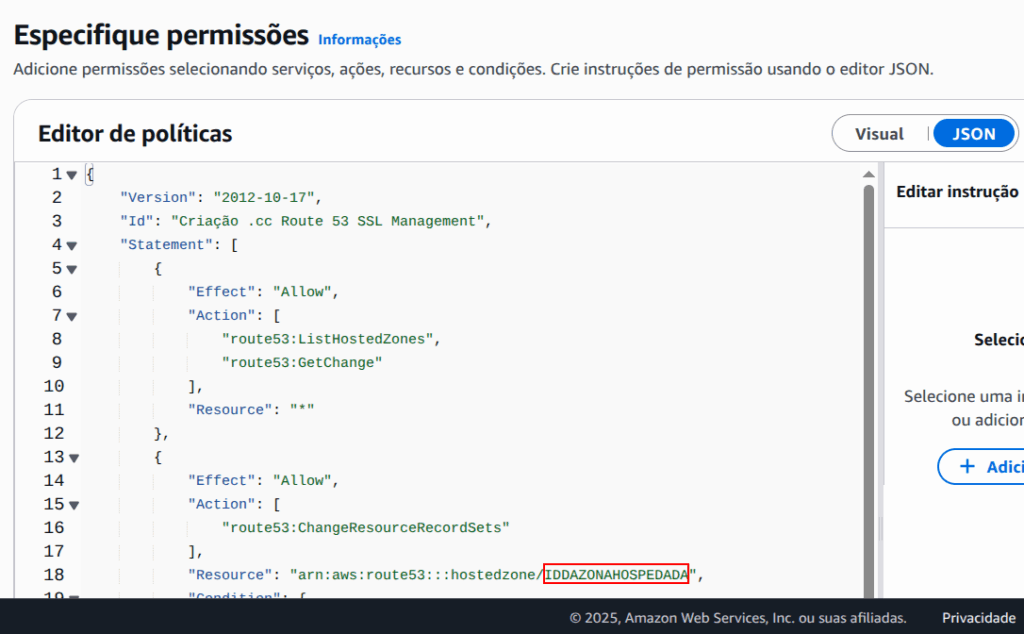Image resolution: width=1024 pixels, height=634 pixels.
Task: Select line number 18 in the gutter
Action: [55, 574]
